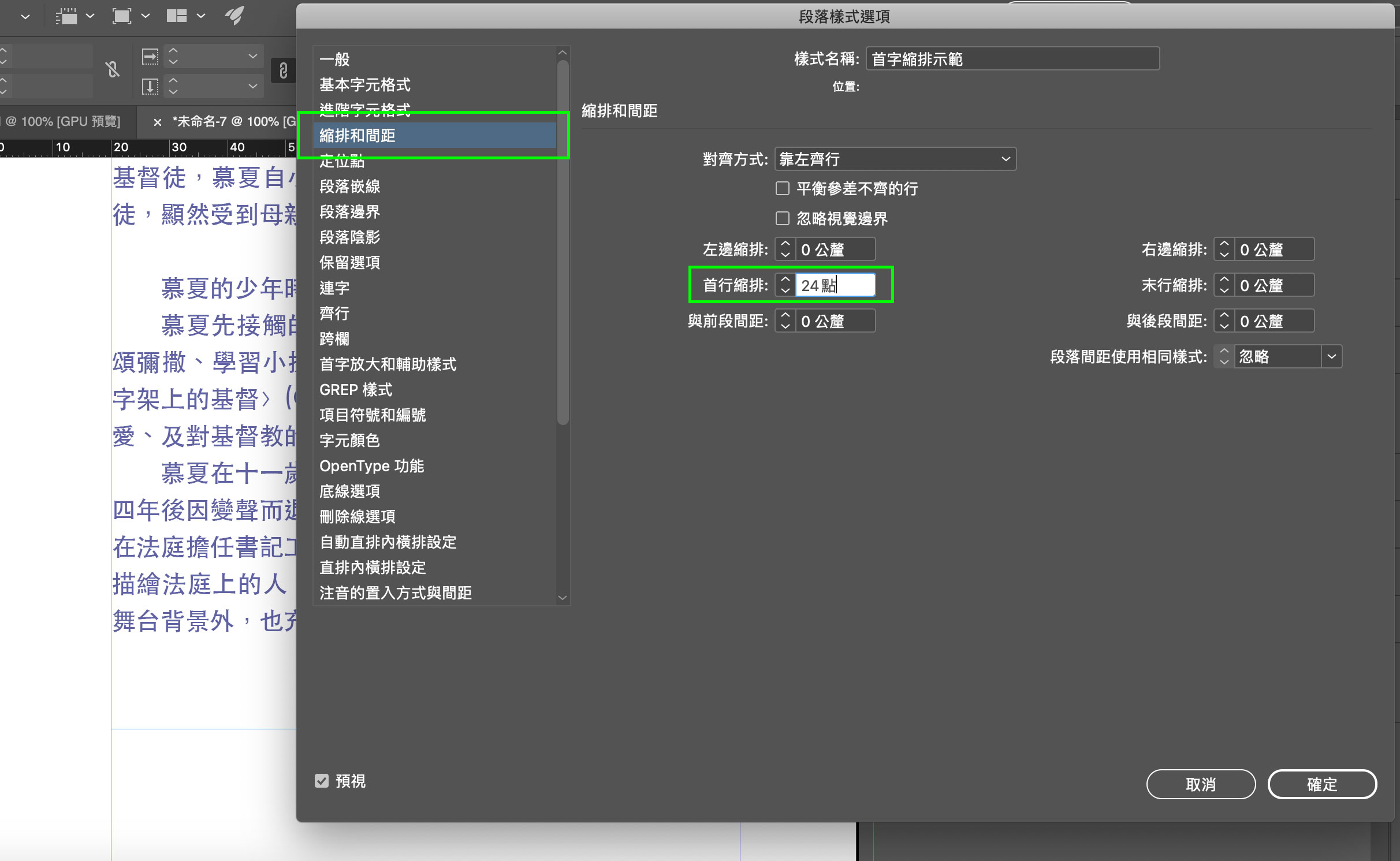Select the margins and columns icon
Viewport: 1400px width, 861px height.
(66, 16)
